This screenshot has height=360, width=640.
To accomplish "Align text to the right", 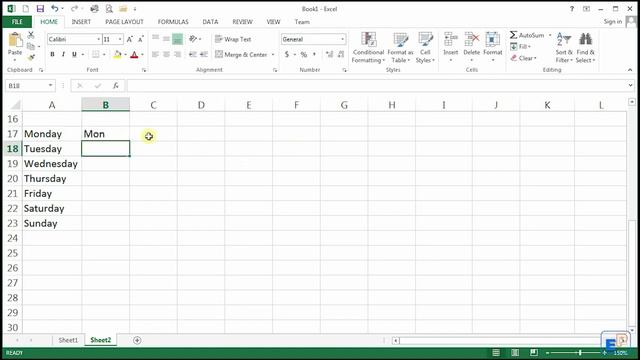I will tap(177, 54).
